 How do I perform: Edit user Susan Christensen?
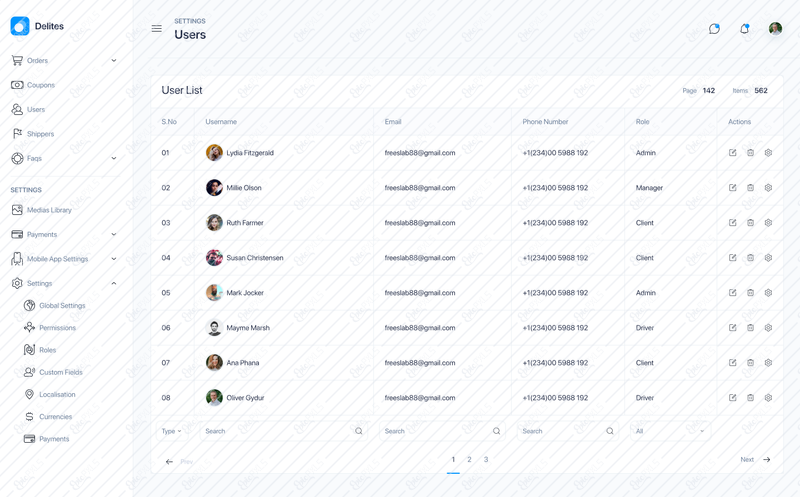(x=733, y=258)
